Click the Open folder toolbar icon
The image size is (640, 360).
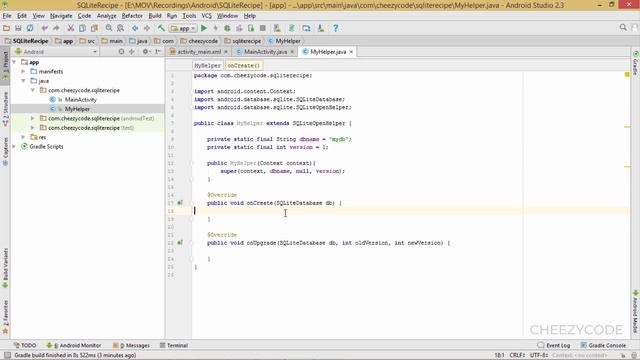[6, 28]
